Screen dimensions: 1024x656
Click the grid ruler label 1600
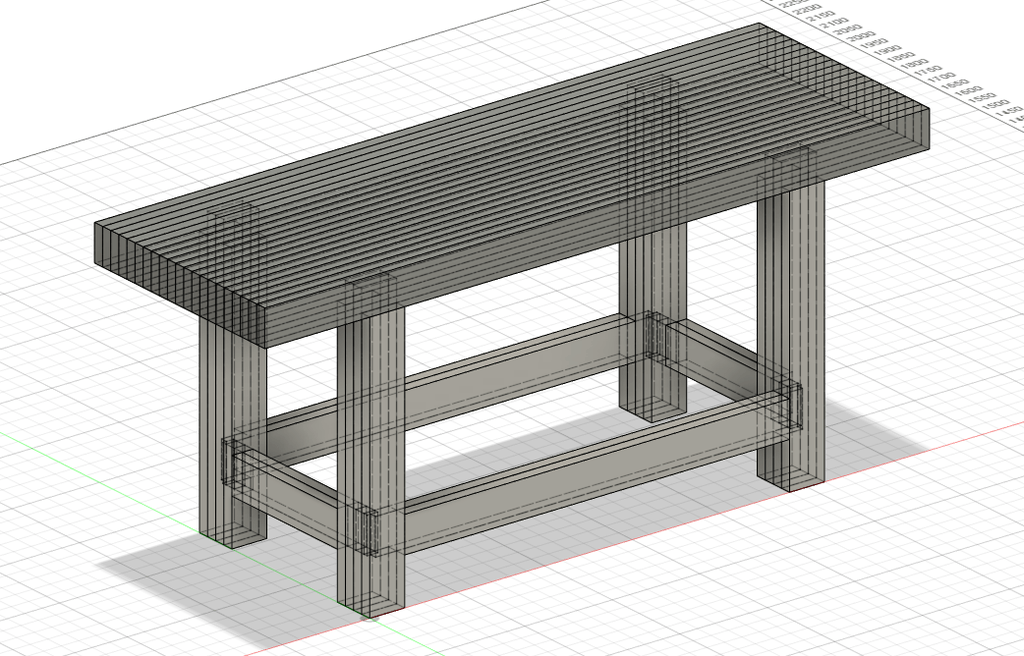tap(969, 91)
